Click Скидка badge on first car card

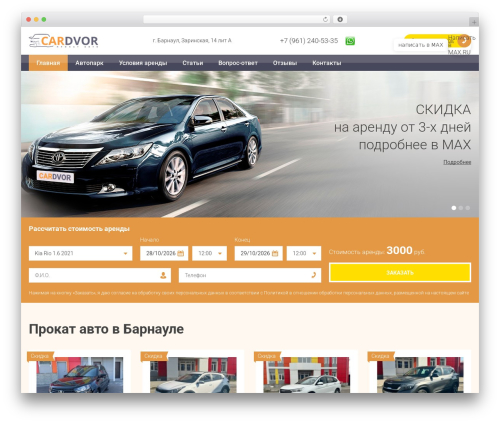click(40, 356)
